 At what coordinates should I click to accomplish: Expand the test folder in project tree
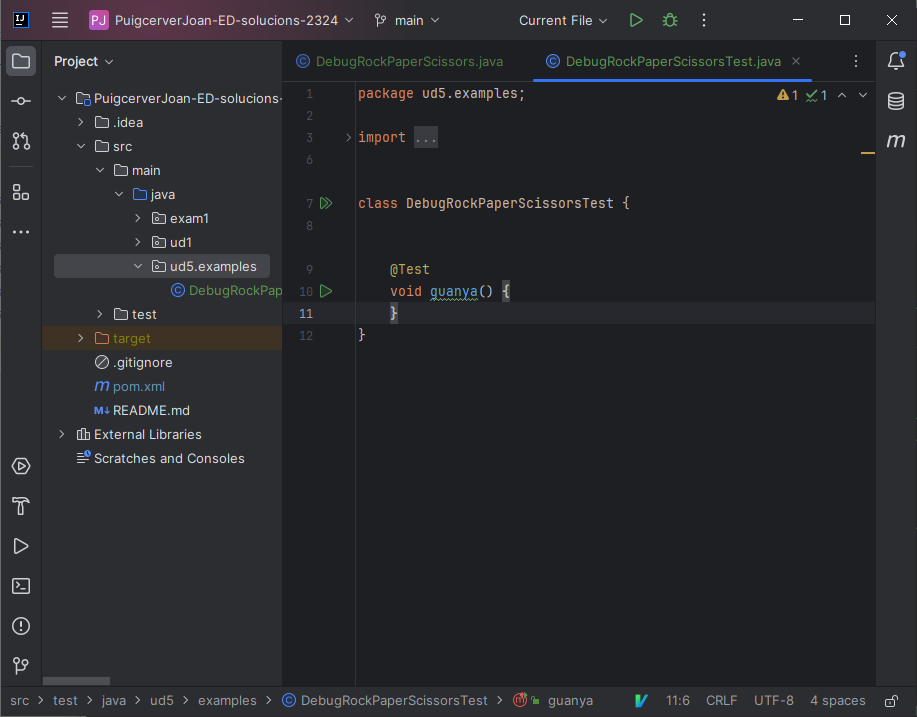point(100,314)
